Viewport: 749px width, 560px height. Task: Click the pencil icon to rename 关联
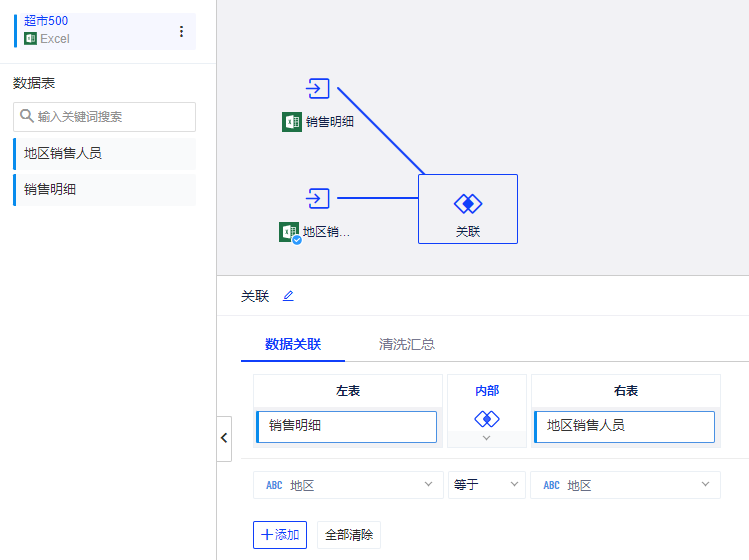click(288, 296)
